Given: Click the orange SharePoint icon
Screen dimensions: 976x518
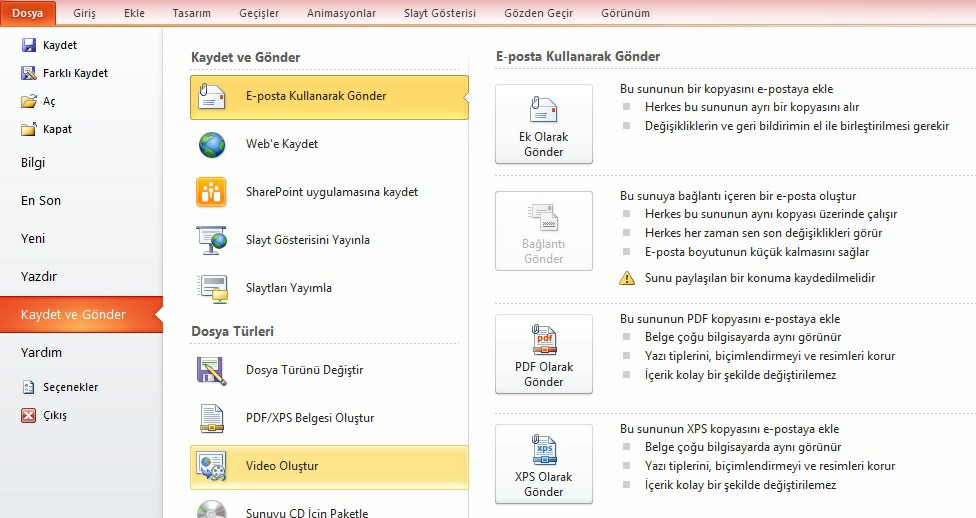Looking at the screenshot, I should (x=212, y=192).
